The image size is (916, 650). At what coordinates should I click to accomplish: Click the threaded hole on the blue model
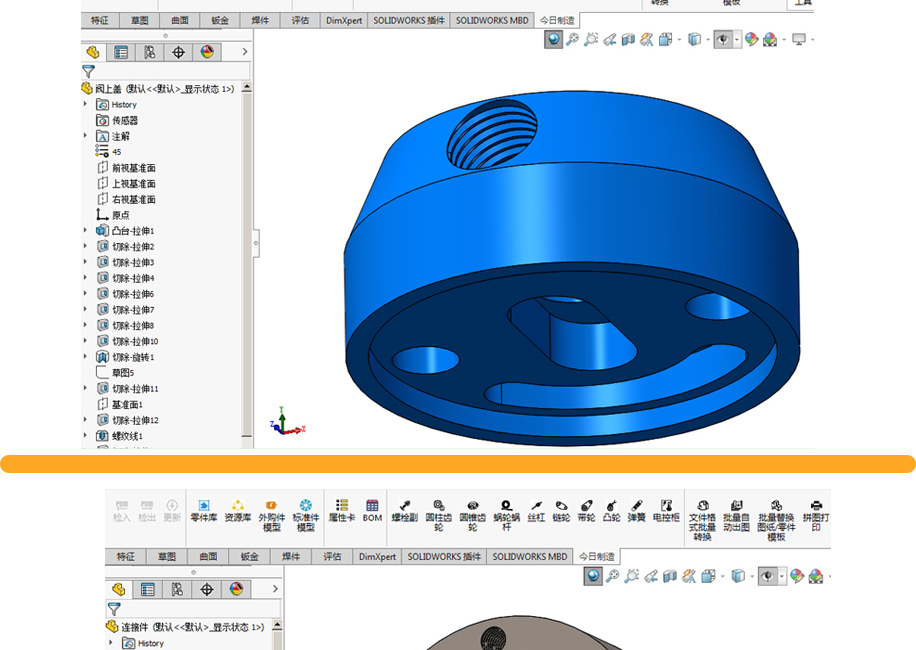(x=492, y=134)
